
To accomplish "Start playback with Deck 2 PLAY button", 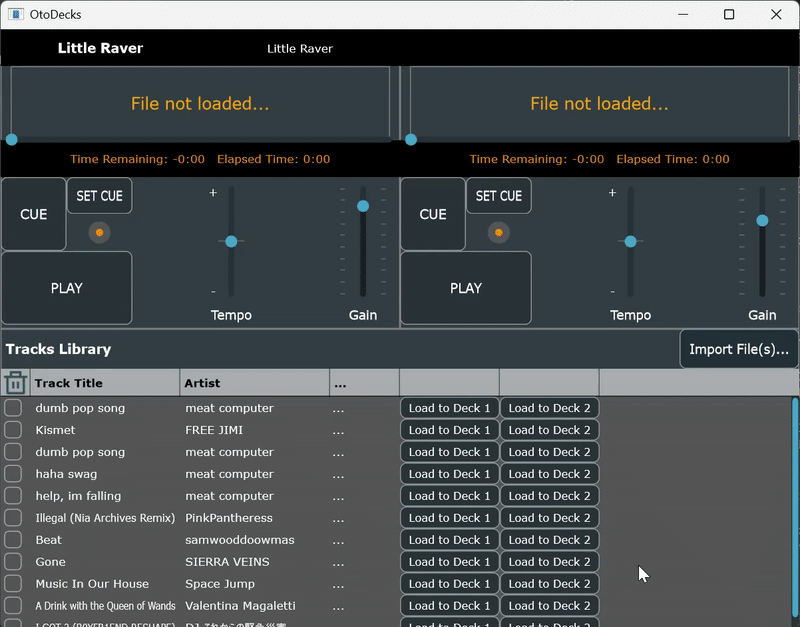I will [466, 288].
